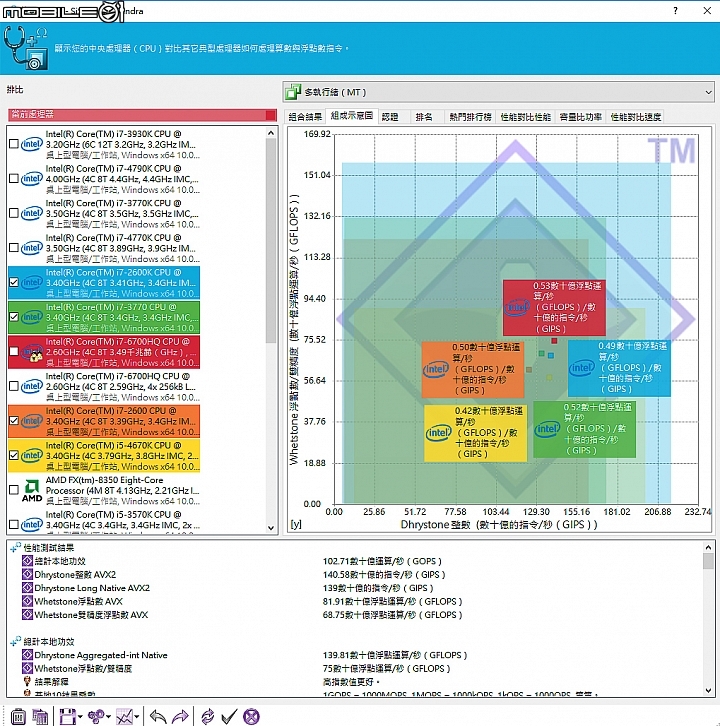Click the orange 0.50 GFLOPS/GIPS chart box
The height and width of the screenshot is (726, 720).
[x=473, y=370]
